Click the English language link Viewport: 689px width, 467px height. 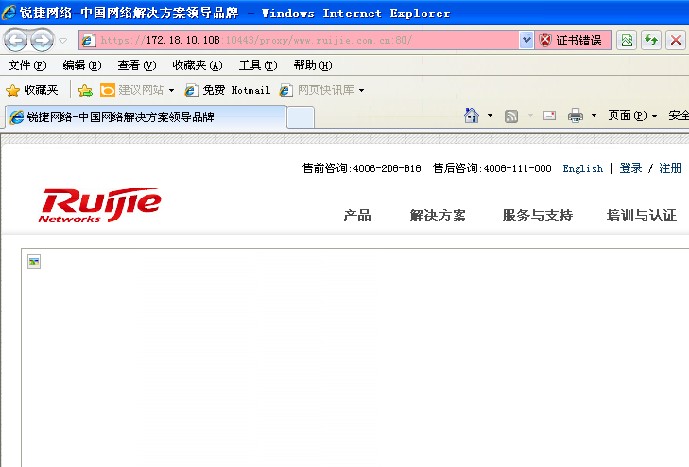tap(583, 169)
